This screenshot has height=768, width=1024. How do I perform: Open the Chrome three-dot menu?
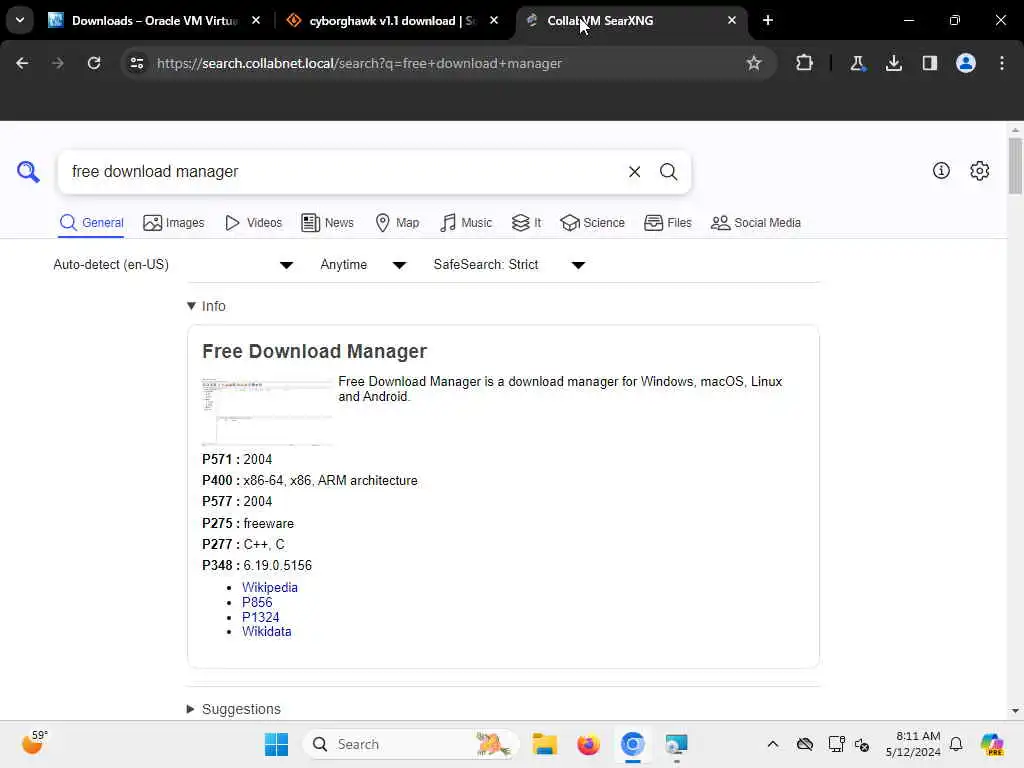click(x=1002, y=63)
